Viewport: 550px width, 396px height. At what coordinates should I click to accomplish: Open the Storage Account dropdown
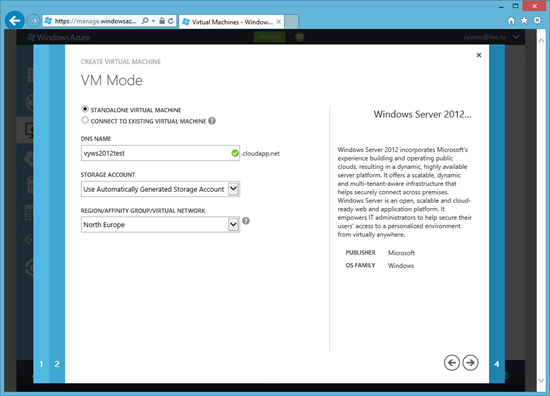click(160, 189)
